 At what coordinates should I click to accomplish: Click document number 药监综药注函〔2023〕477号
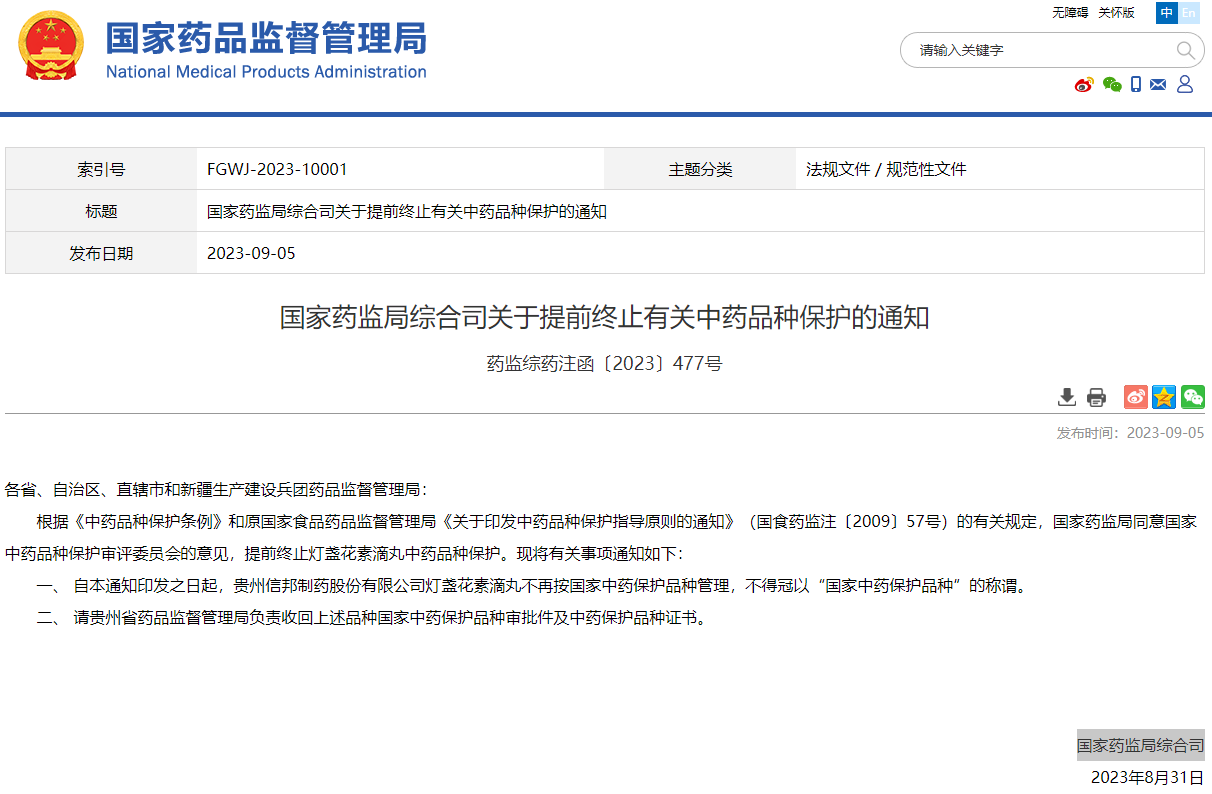point(604,364)
